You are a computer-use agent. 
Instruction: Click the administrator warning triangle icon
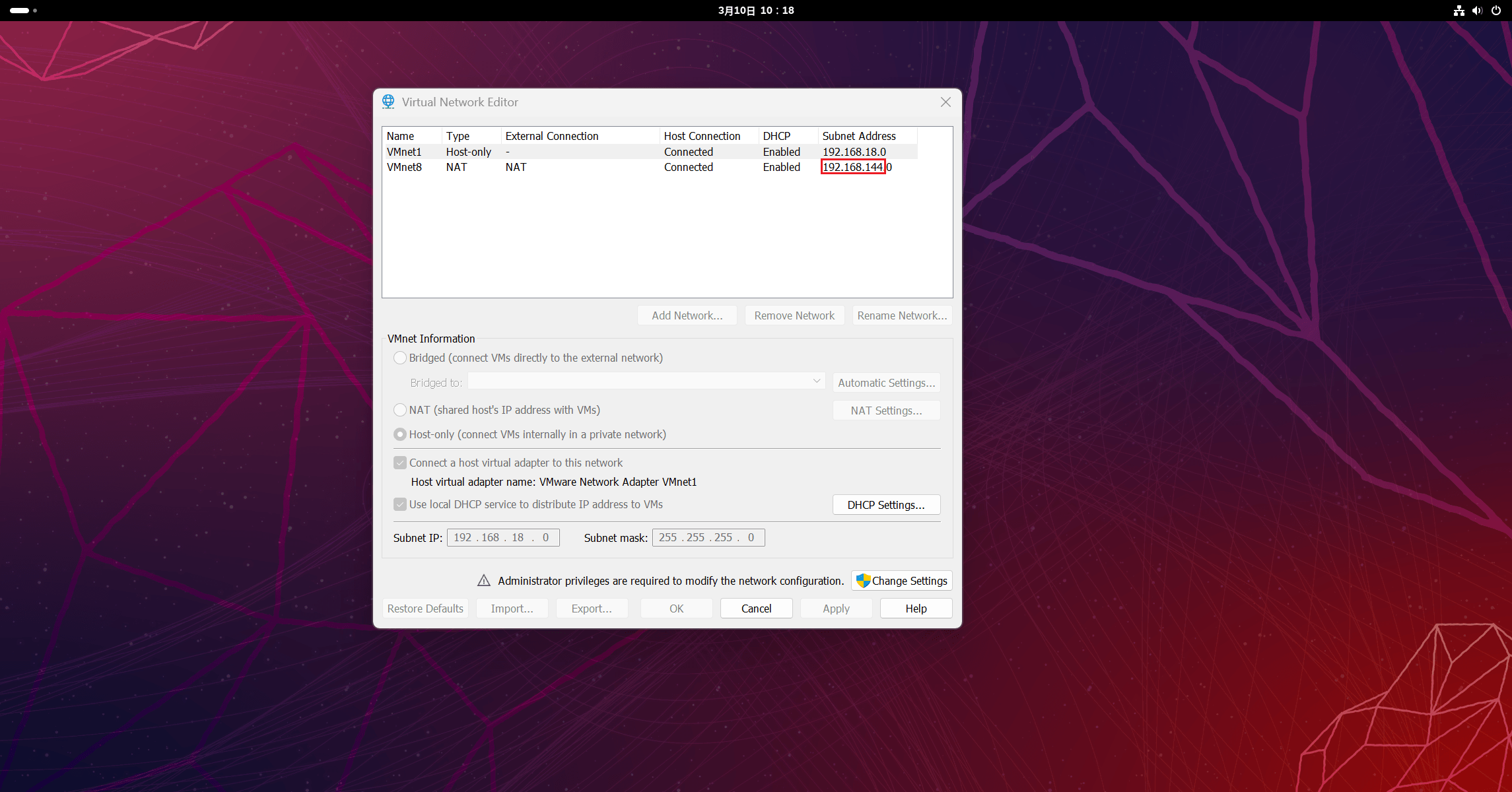(484, 581)
